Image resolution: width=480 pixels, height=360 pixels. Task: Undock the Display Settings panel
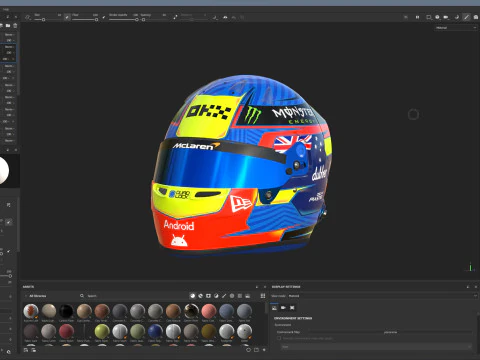(x=468, y=287)
